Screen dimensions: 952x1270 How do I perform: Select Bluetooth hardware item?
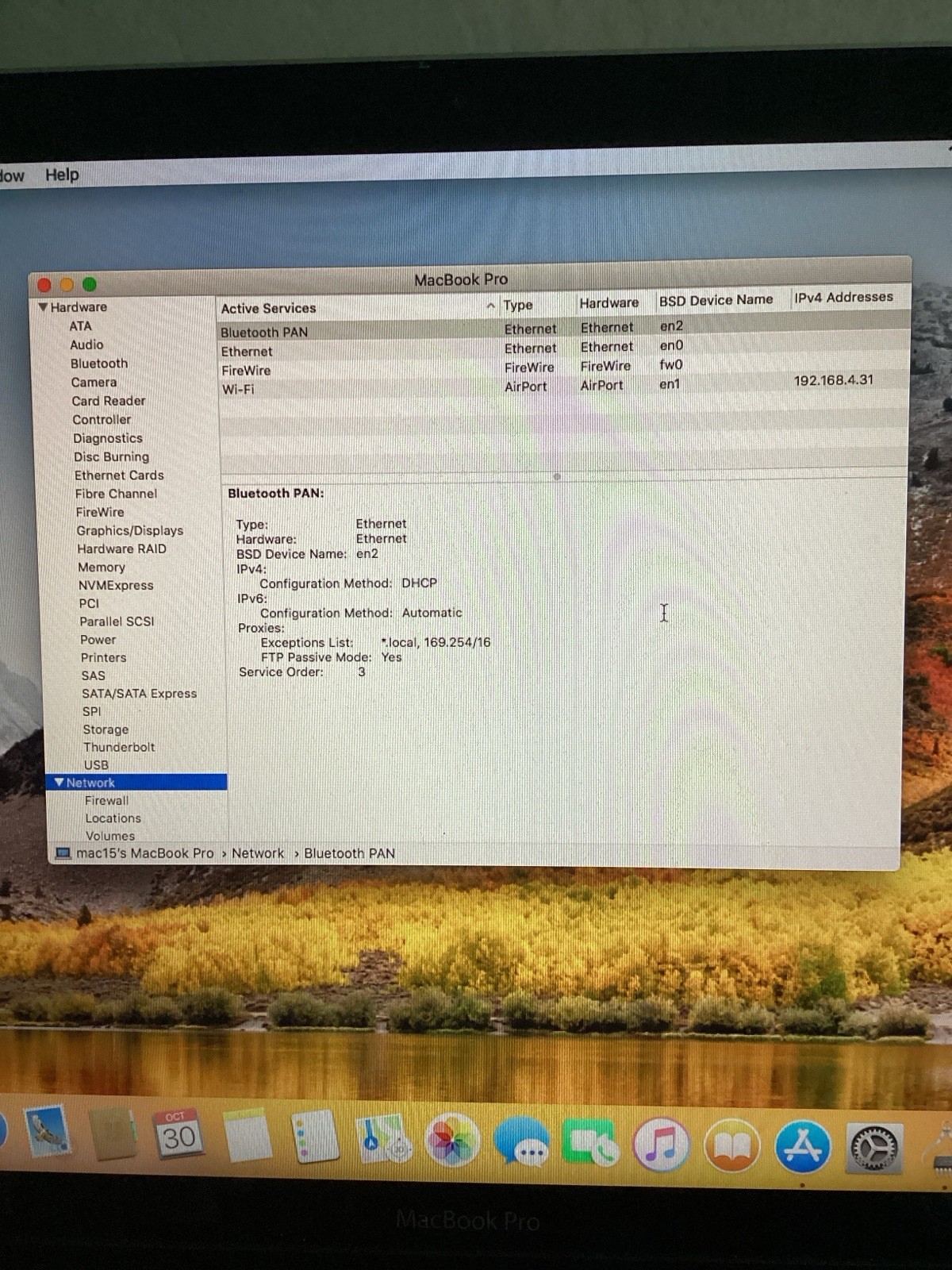[98, 364]
